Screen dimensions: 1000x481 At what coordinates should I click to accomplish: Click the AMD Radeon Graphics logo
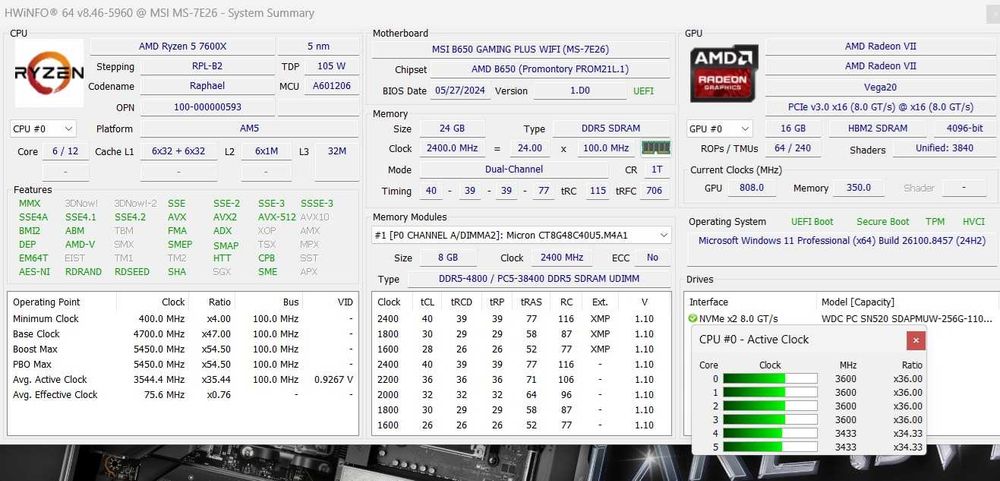724,73
